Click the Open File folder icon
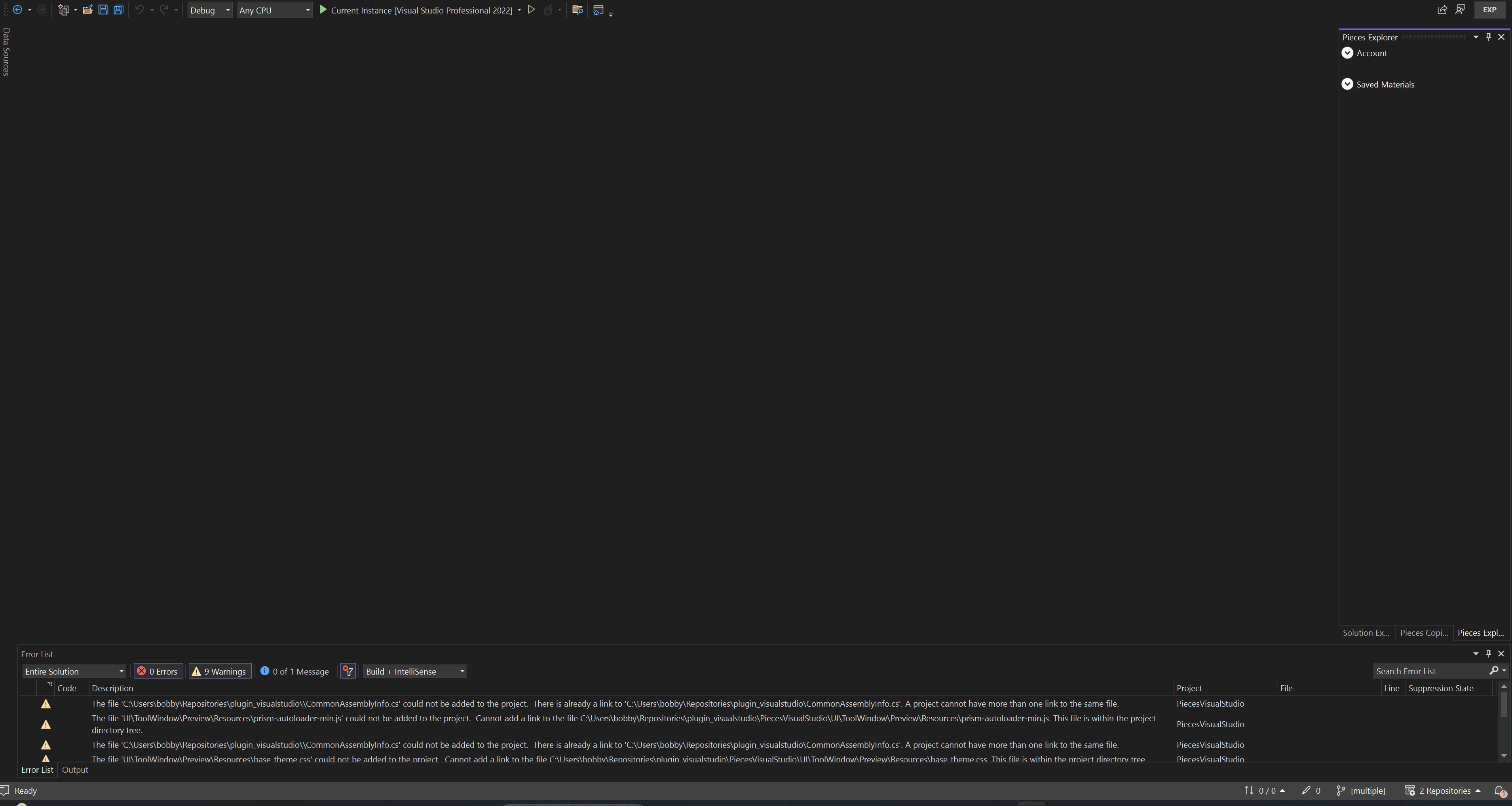The height and width of the screenshot is (806, 1512). coord(87,10)
